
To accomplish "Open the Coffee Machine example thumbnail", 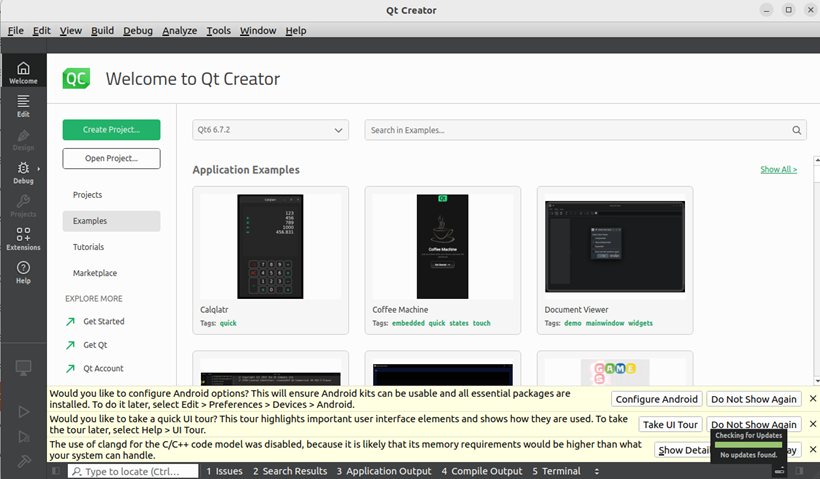I will coord(442,246).
